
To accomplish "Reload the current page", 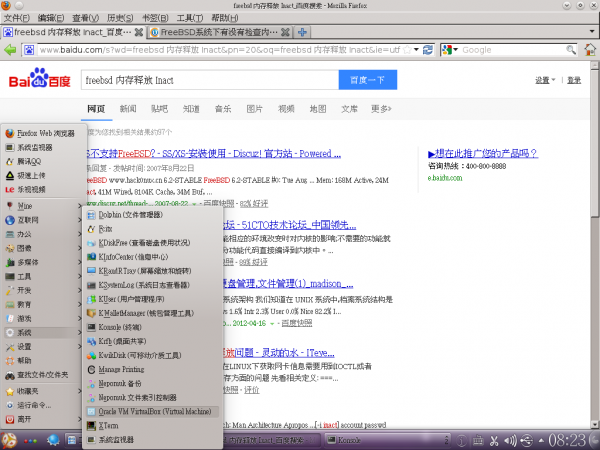I will click(x=428, y=50).
